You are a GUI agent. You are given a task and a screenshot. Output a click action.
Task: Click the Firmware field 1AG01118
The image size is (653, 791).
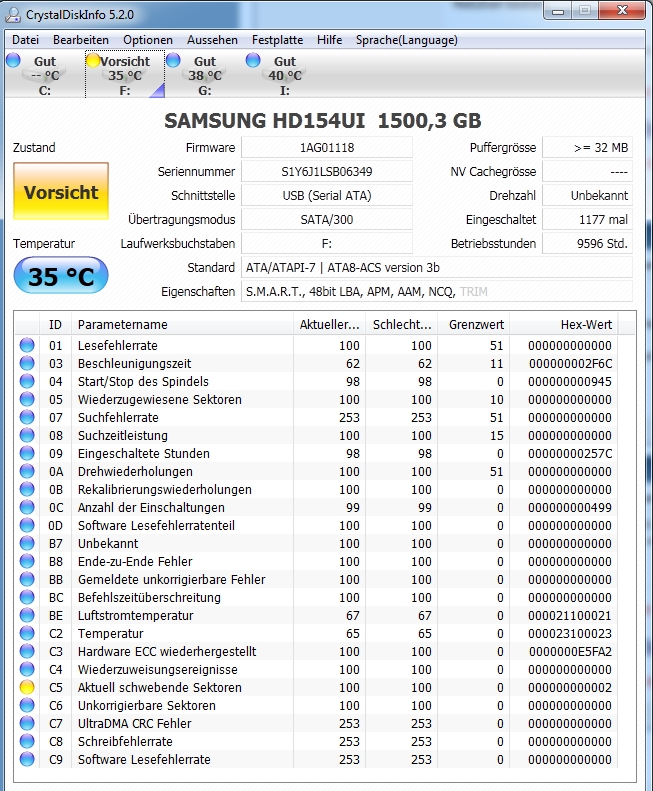pyautogui.click(x=326, y=147)
